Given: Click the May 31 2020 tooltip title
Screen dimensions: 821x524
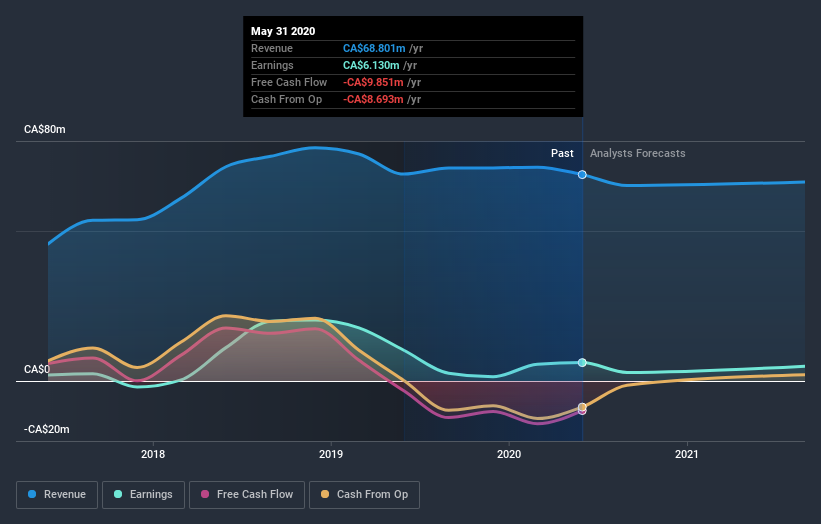Looking at the screenshot, I should click(283, 31).
